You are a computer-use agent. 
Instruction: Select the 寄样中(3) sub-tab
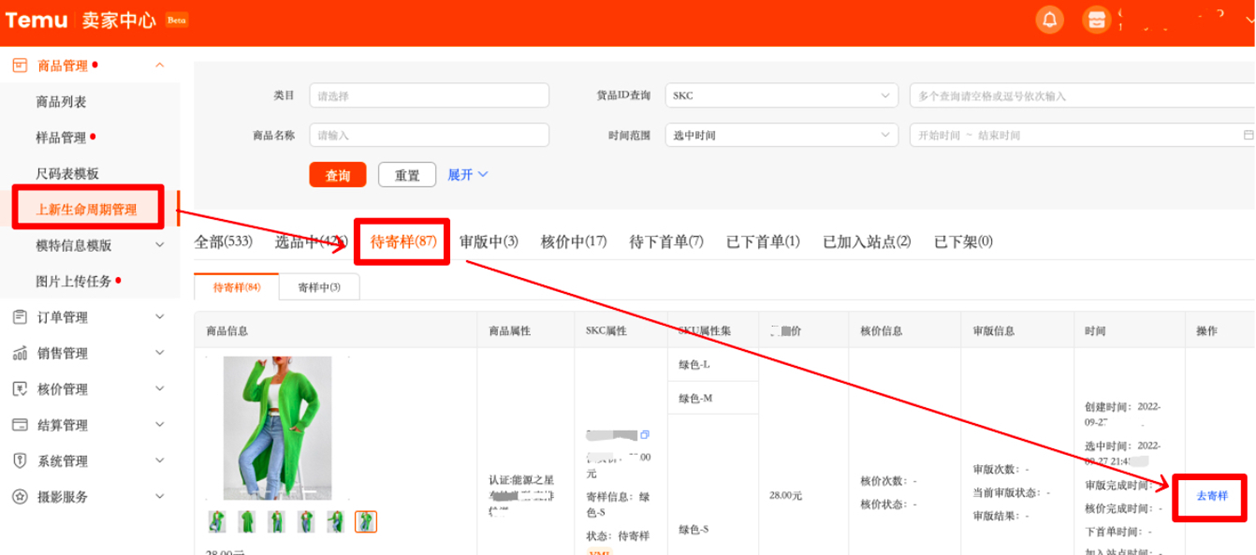[x=319, y=288]
